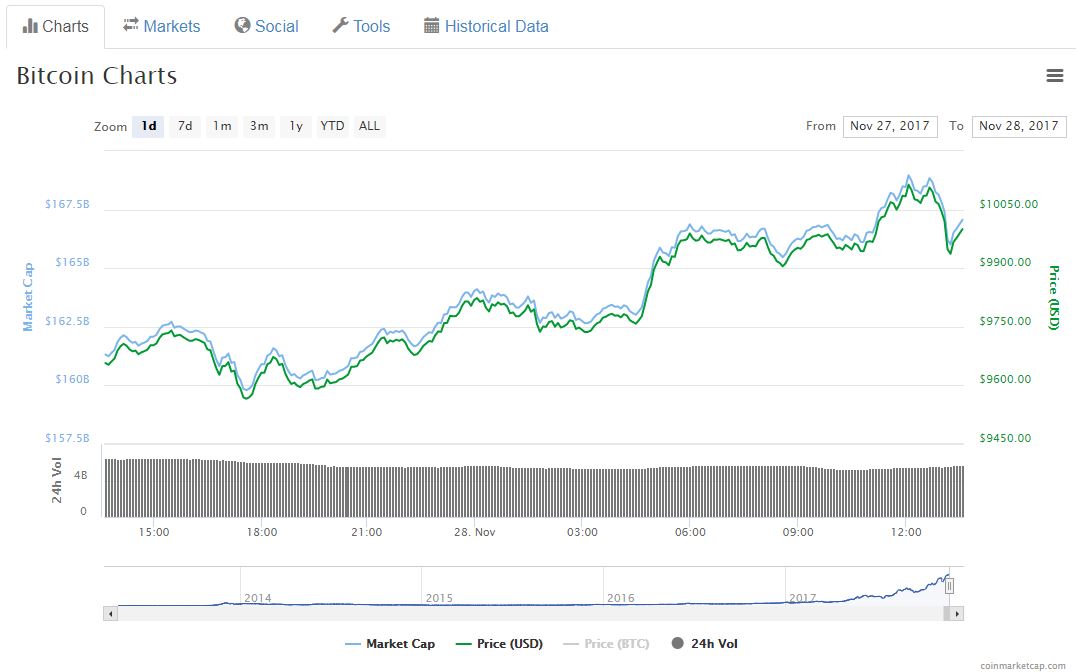Click the wrench icon beside Tools
This screenshot has width=1078, height=672.
click(x=340, y=26)
